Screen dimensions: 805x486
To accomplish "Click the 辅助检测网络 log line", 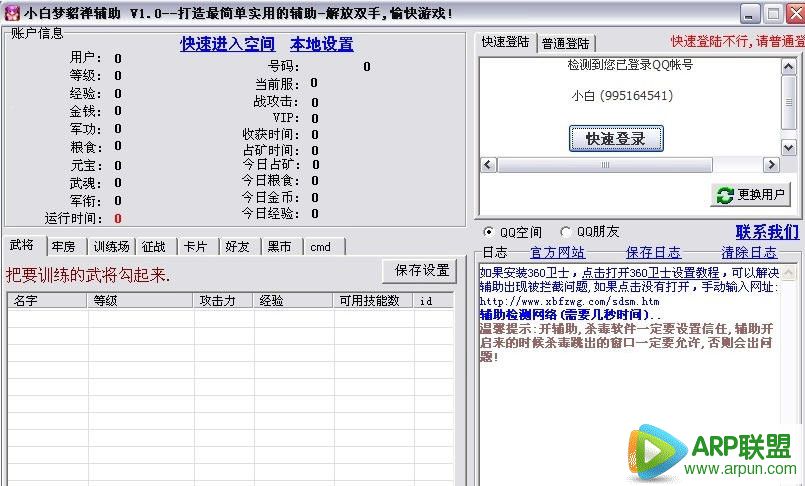I will [569, 315].
